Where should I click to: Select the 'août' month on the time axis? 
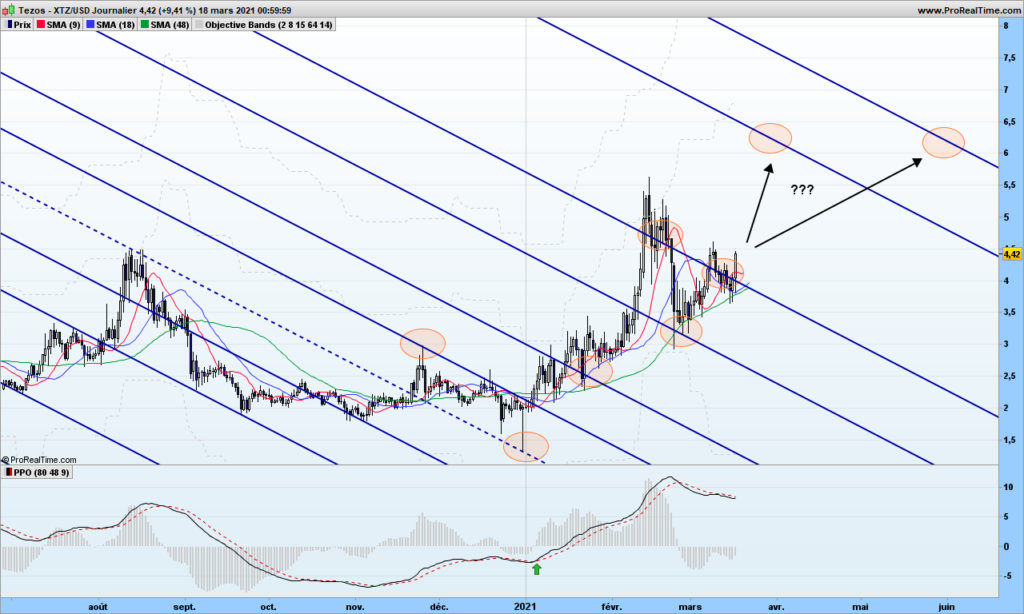(98, 607)
